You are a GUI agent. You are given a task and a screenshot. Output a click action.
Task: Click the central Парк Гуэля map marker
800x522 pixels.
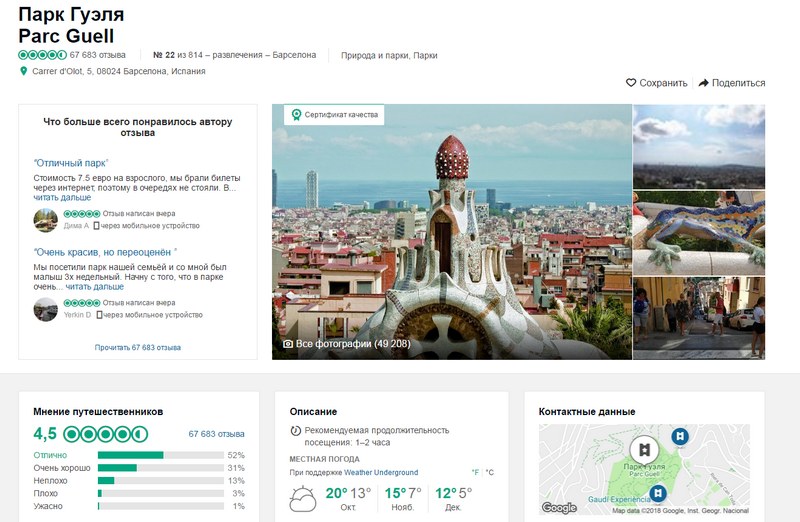pos(645,449)
